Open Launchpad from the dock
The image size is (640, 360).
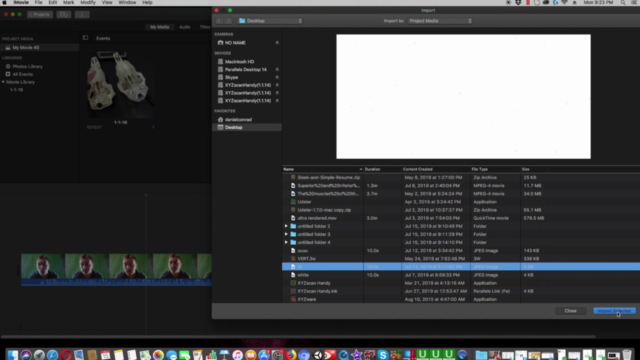pos(39,355)
